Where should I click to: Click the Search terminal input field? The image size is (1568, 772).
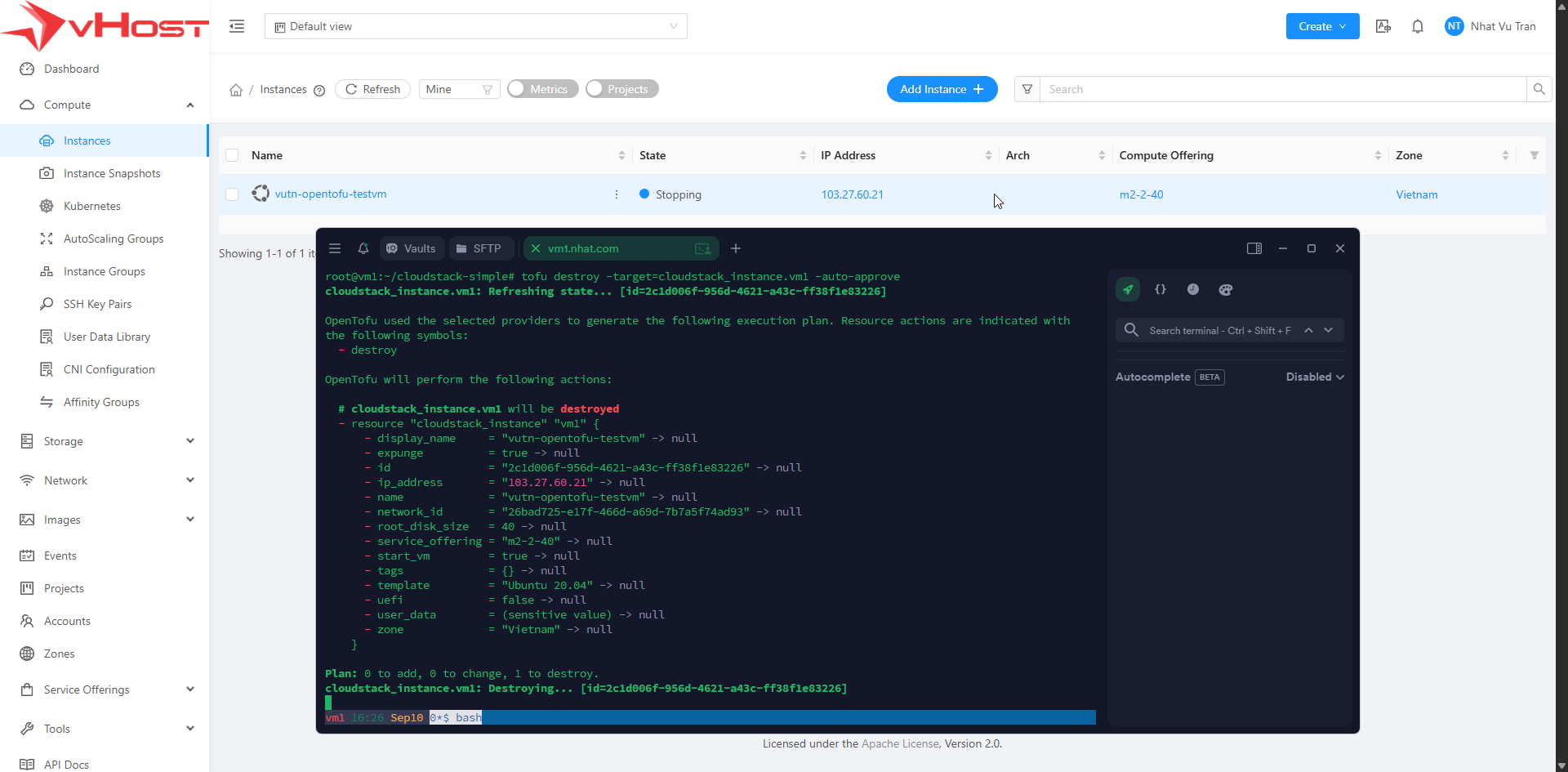1219,330
